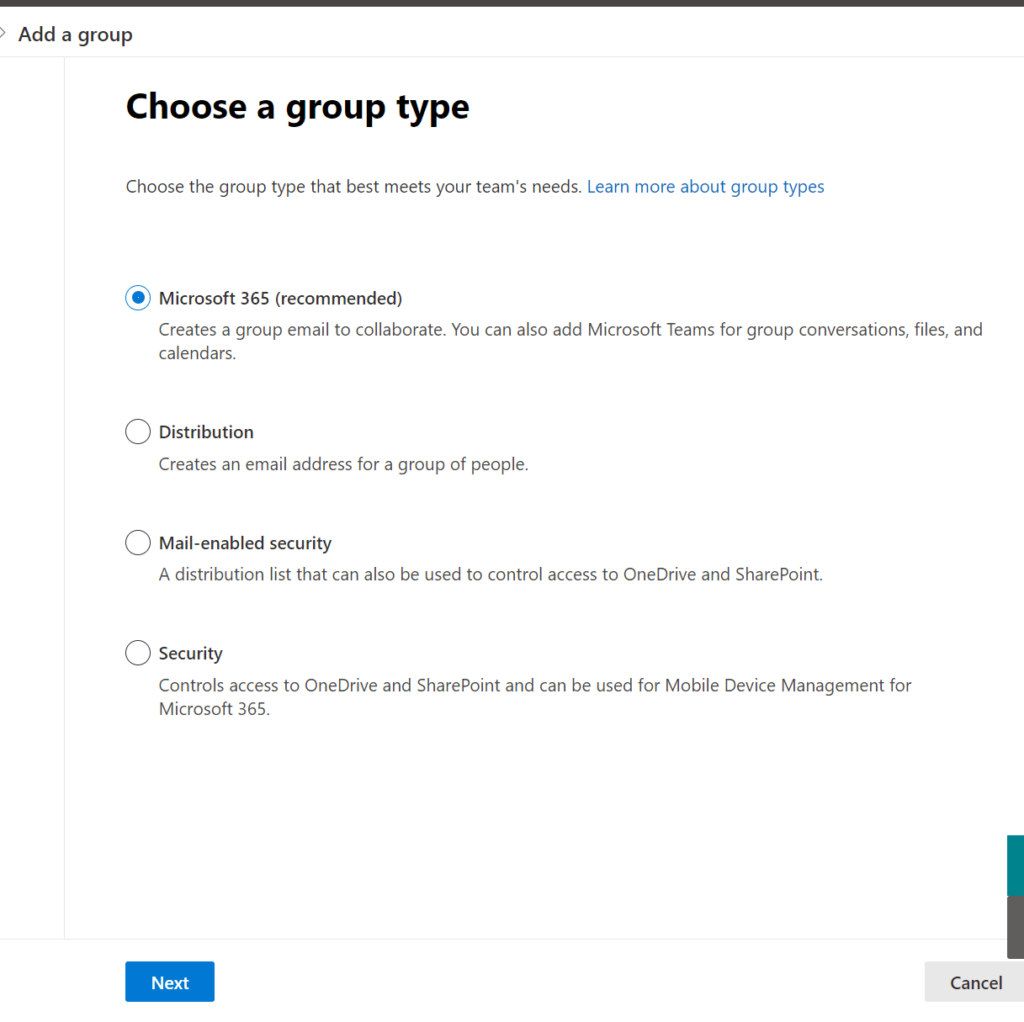Click the chevron beside Add a group
The width and height of the screenshot is (1024, 1022).
click(3, 33)
